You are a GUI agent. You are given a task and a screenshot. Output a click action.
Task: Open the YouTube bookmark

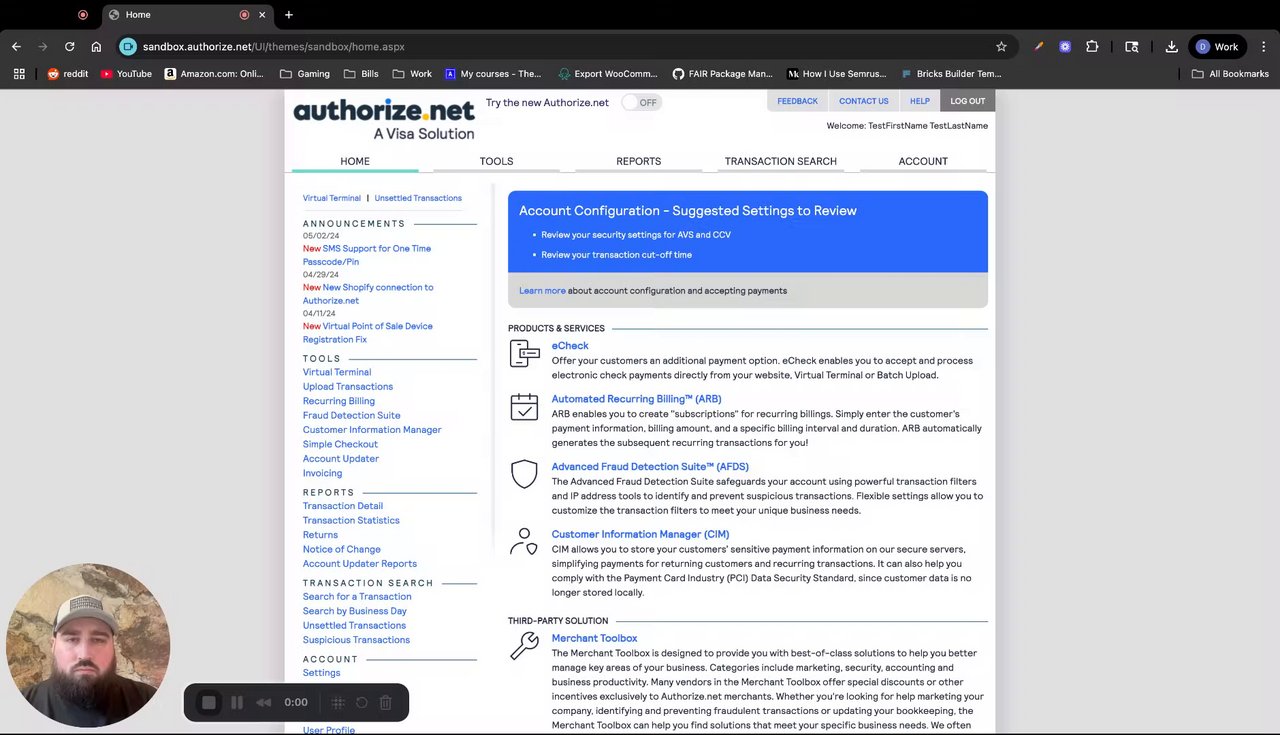126,74
